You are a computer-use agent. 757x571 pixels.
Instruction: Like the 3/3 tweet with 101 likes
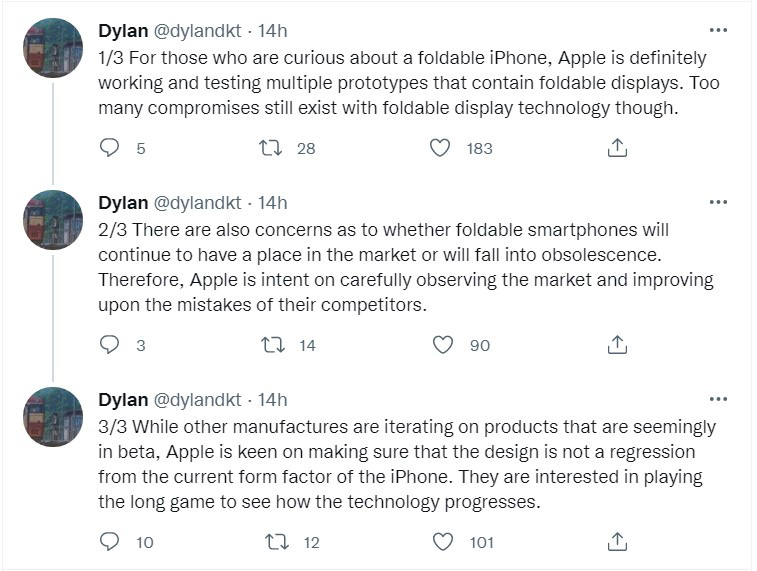point(440,542)
